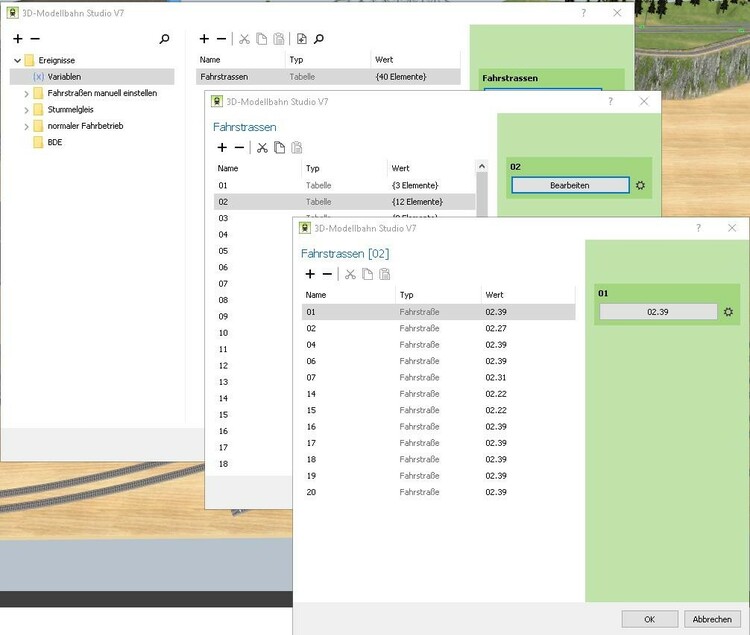Screen dimensions: 750x635
Task: Add a variable in the main window toolbar
Action: [204, 39]
